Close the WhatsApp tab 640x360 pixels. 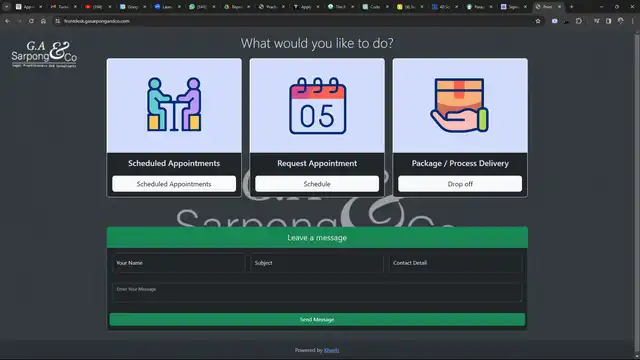(214, 7)
